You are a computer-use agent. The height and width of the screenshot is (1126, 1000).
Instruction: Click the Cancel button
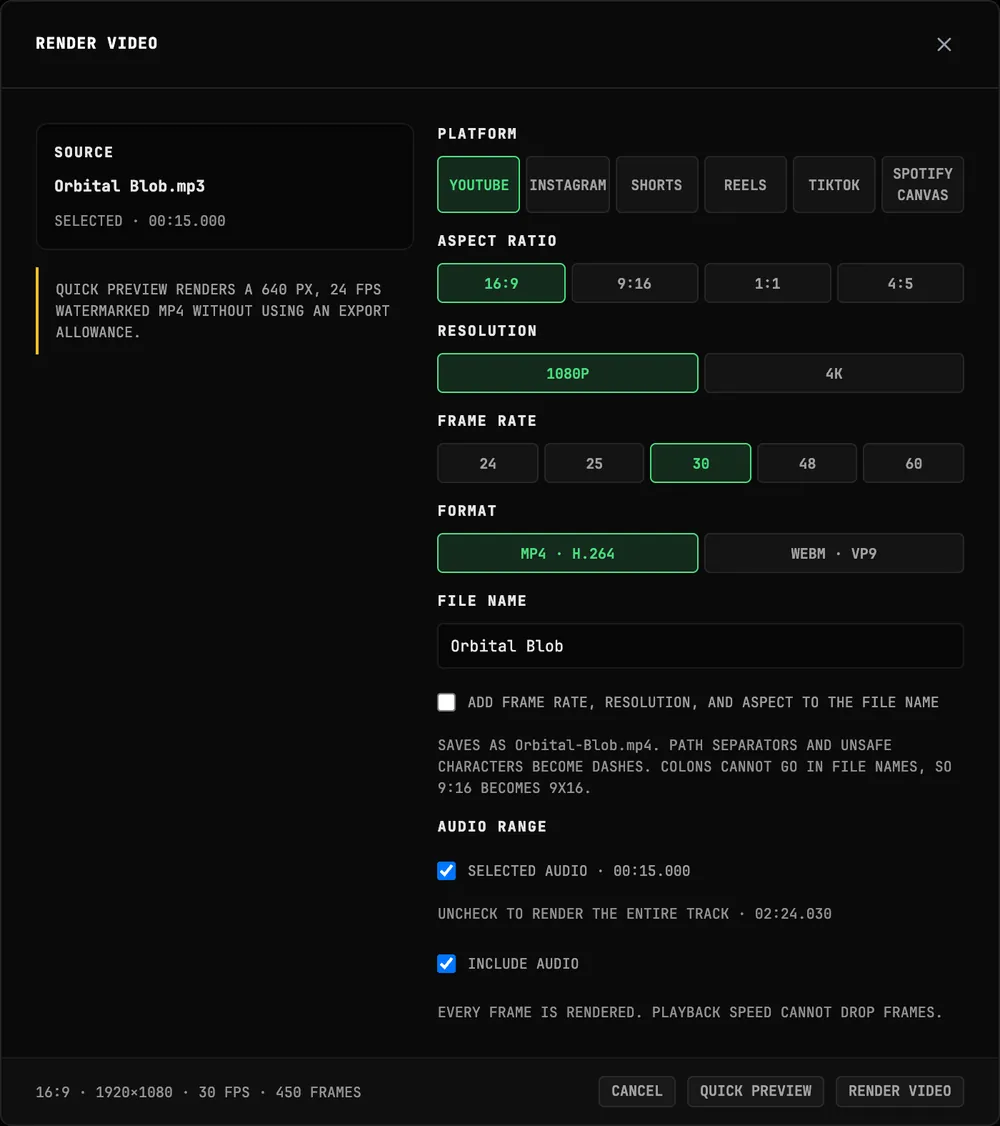click(x=637, y=1091)
